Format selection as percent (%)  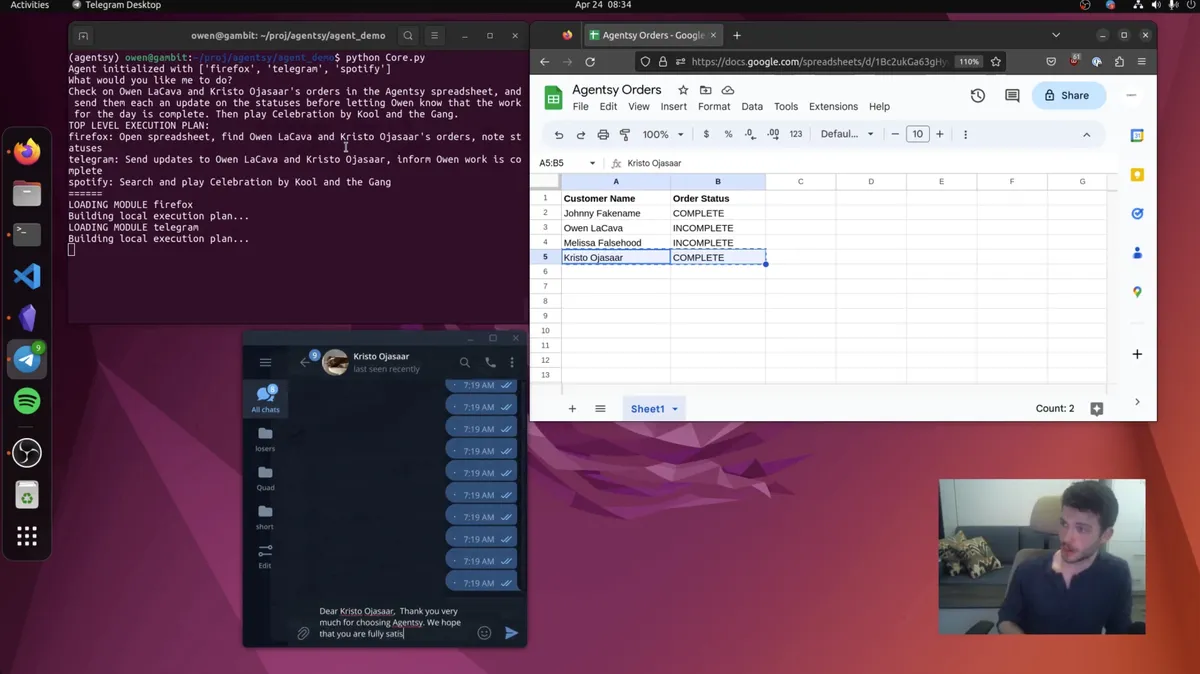(728, 134)
